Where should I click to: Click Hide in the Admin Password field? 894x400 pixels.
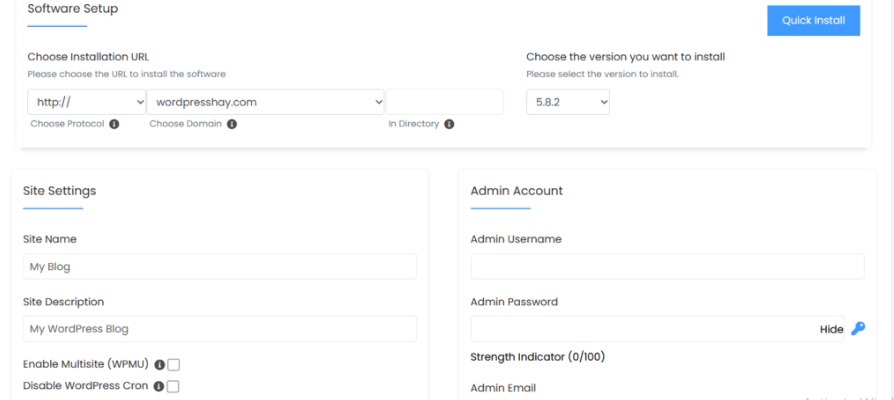(x=831, y=329)
